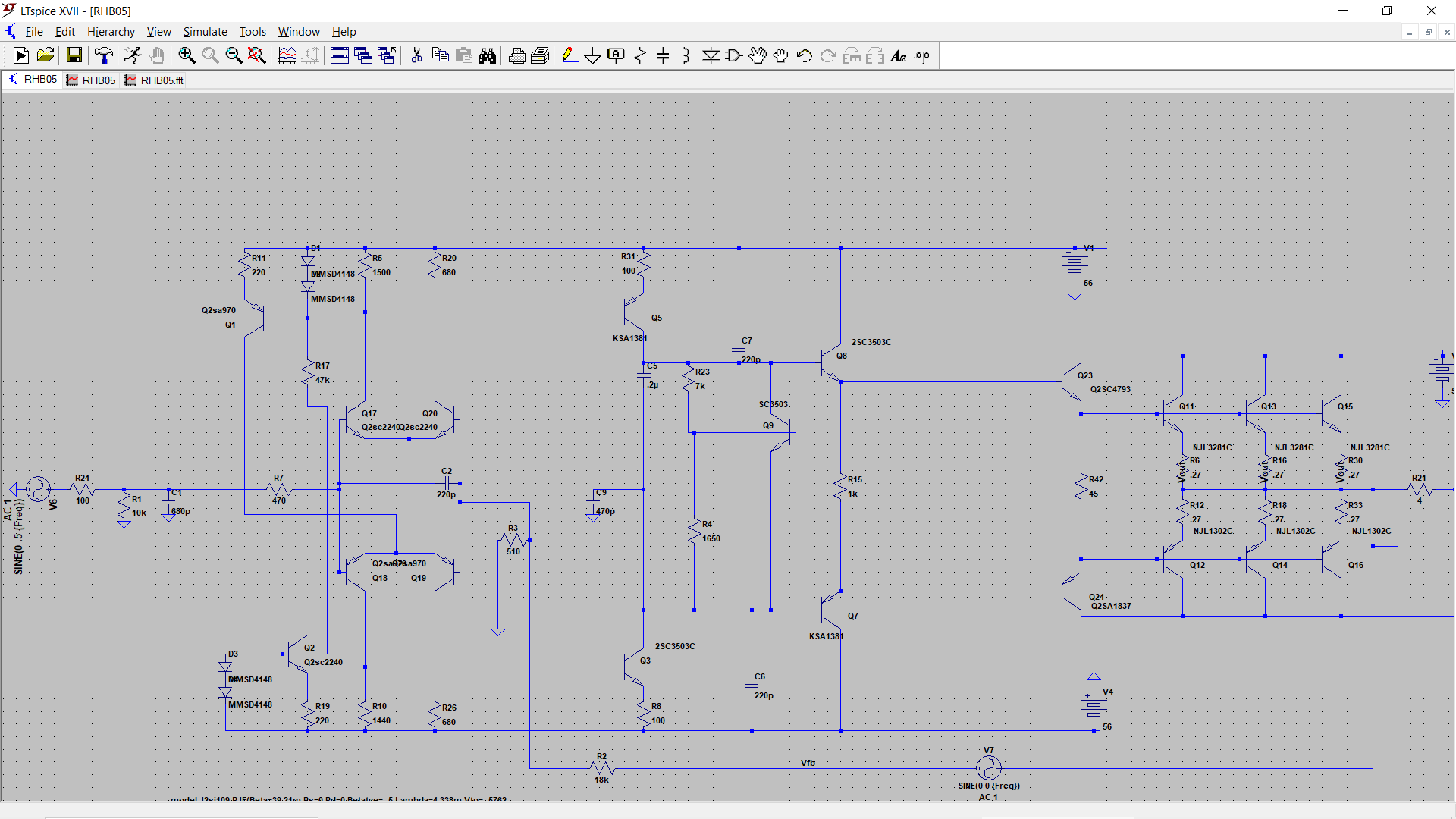Select the Capacitor component tool
Screen dimensions: 1456x819
point(663,55)
